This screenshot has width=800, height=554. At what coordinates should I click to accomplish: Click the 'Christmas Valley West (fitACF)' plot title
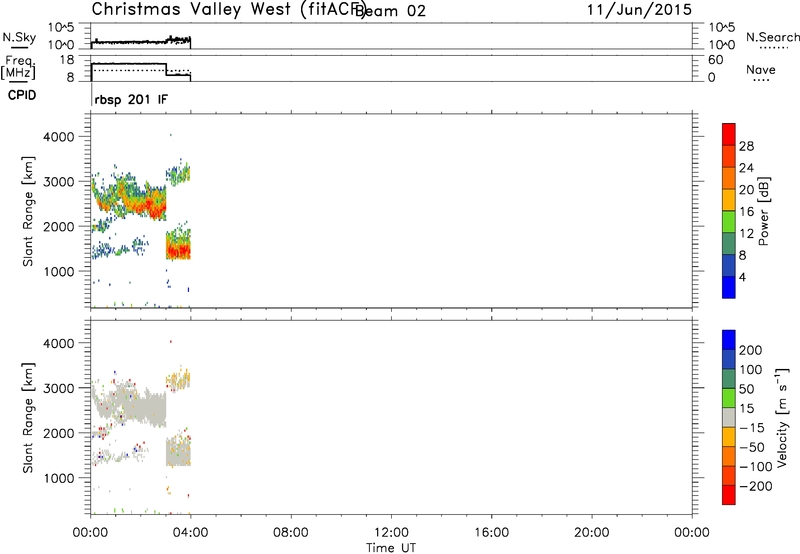click(x=229, y=10)
